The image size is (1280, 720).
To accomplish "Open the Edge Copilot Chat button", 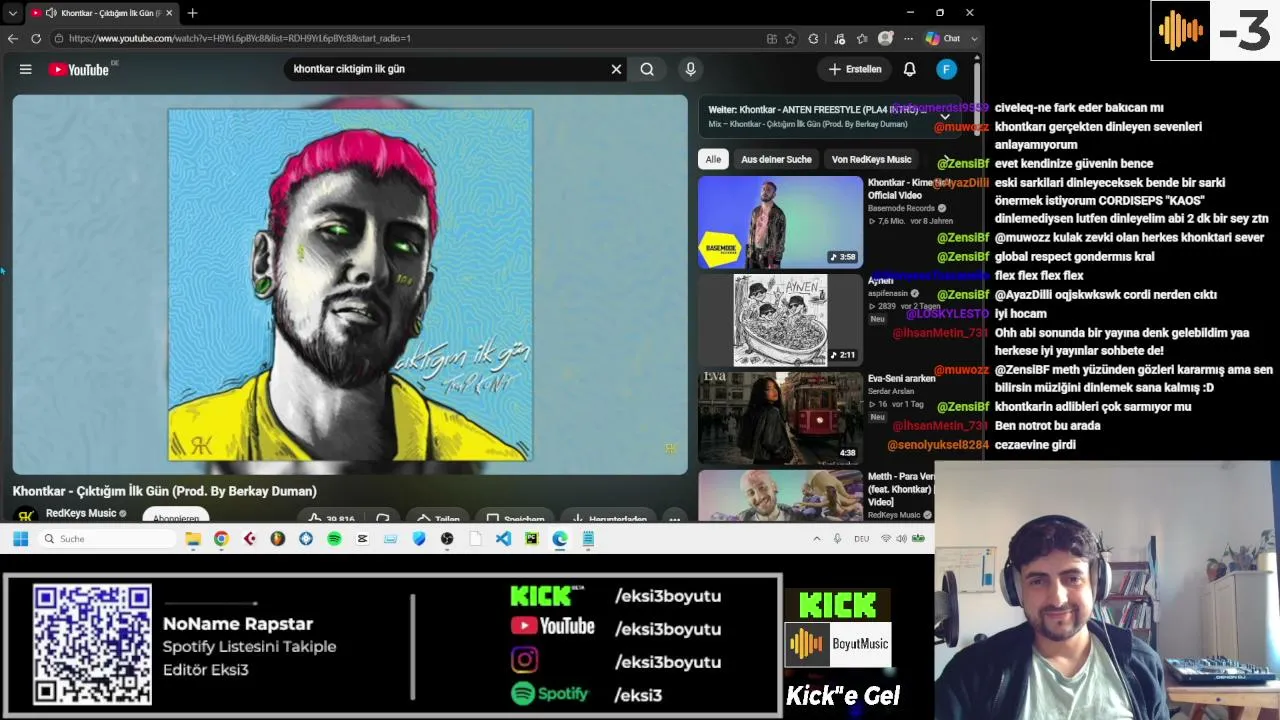I will click(943, 38).
